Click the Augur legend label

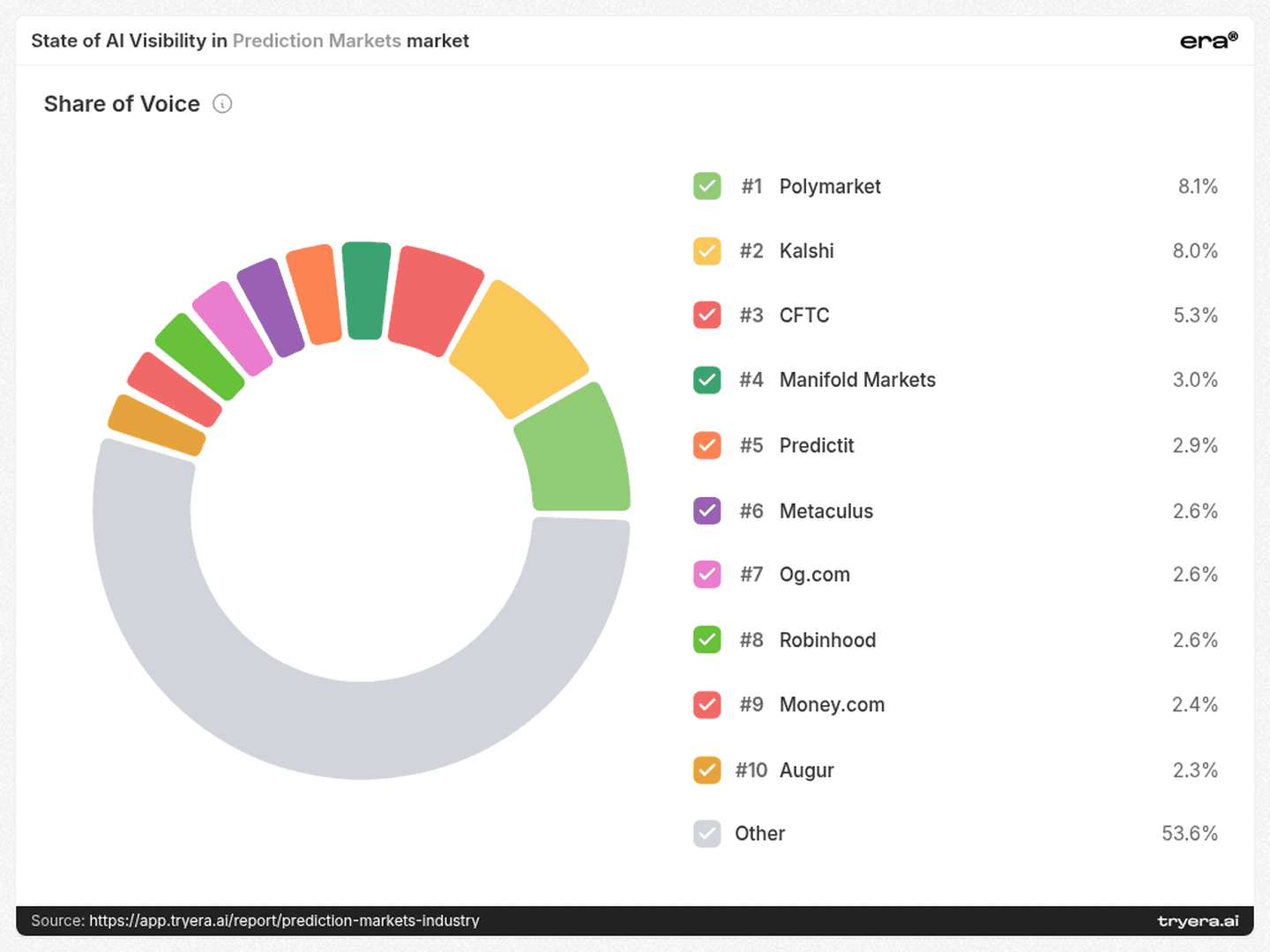[807, 770]
